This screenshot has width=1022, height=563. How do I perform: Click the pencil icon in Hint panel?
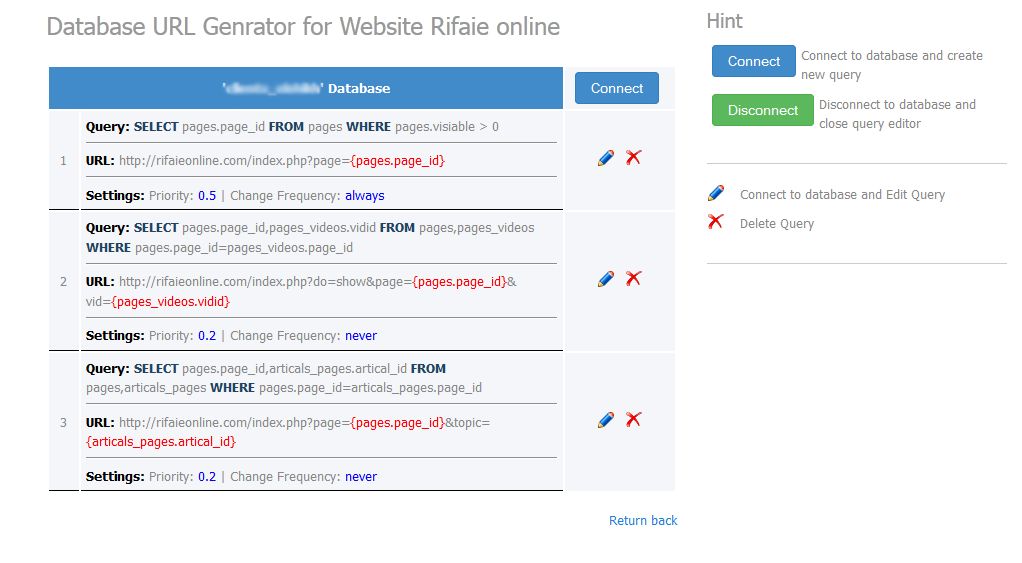click(716, 194)
